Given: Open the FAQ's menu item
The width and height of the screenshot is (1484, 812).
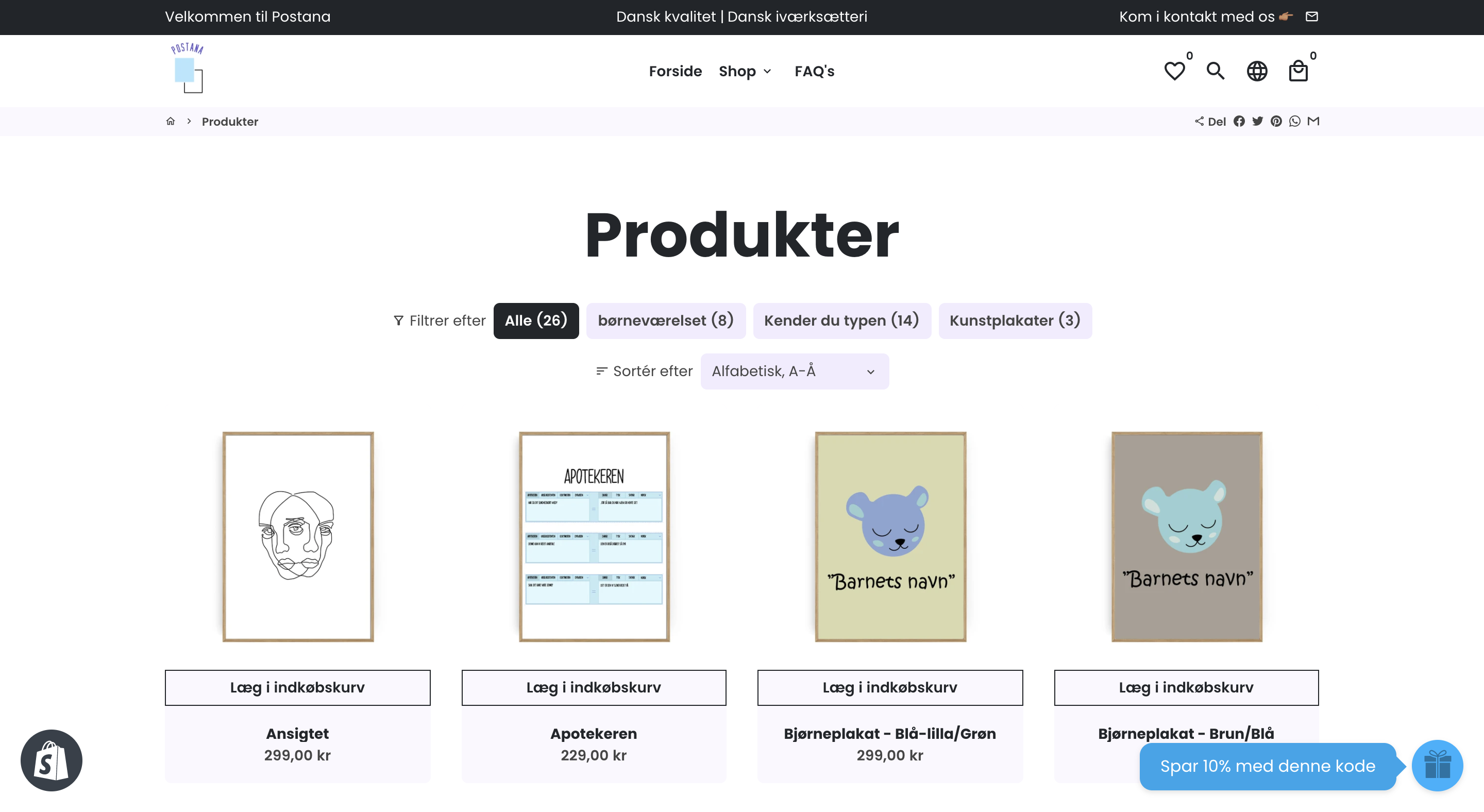Looking at the screenshot, I should click(814, 72).
